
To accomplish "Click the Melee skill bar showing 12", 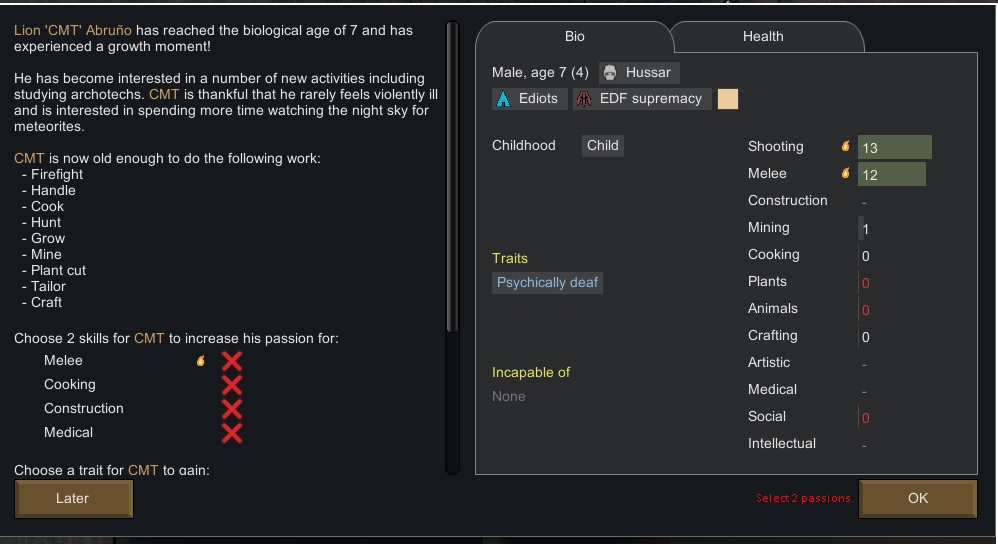I will [x=891, y=174].
